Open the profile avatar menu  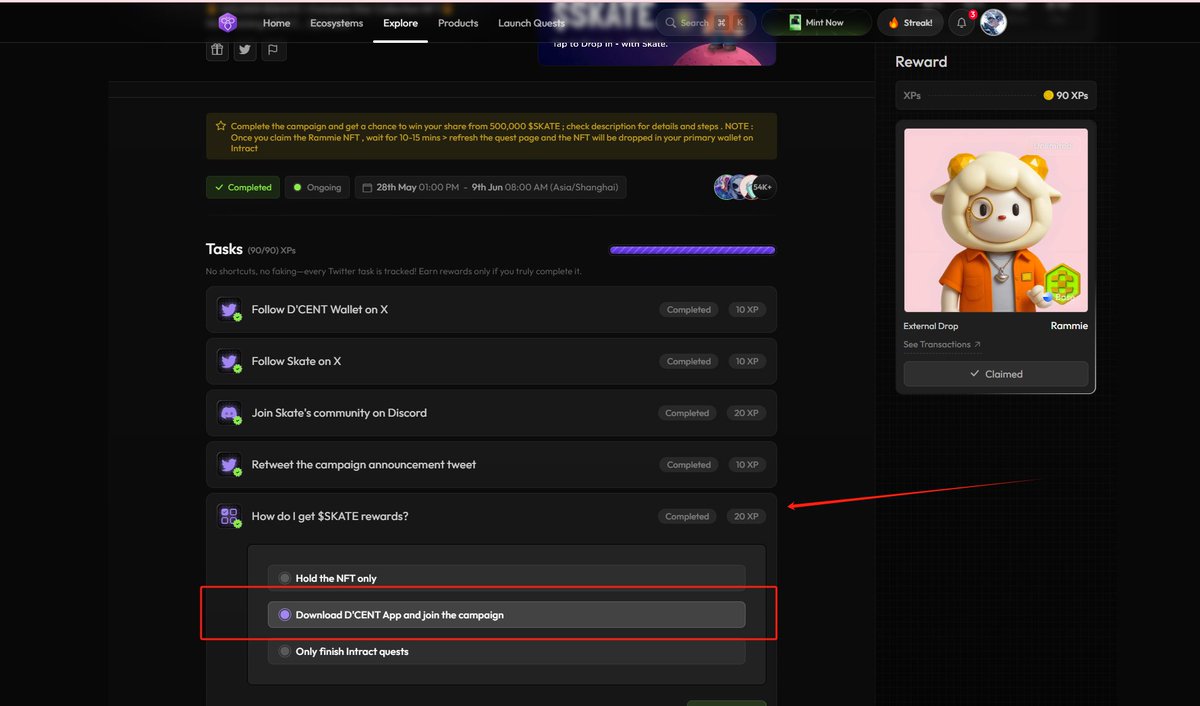(x=993, y=23)
